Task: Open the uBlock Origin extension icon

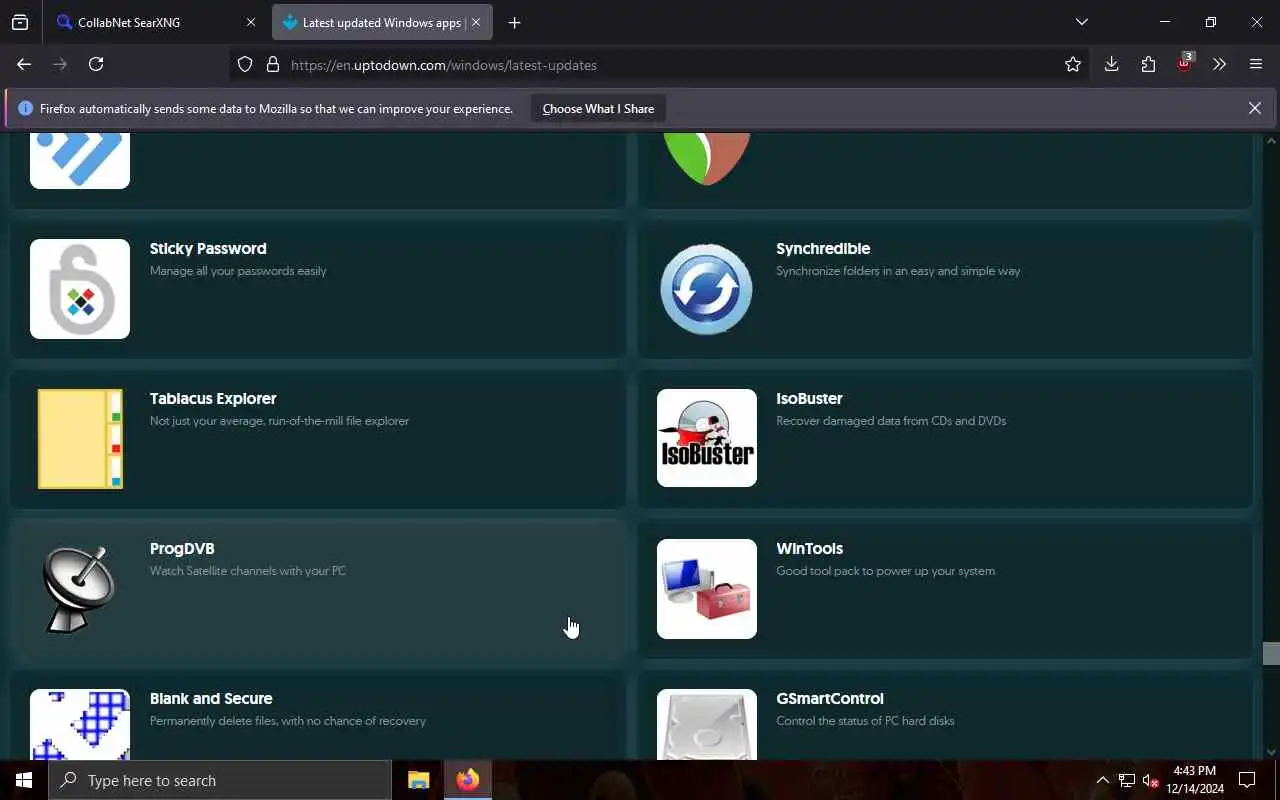Action: click(1184, 64)
